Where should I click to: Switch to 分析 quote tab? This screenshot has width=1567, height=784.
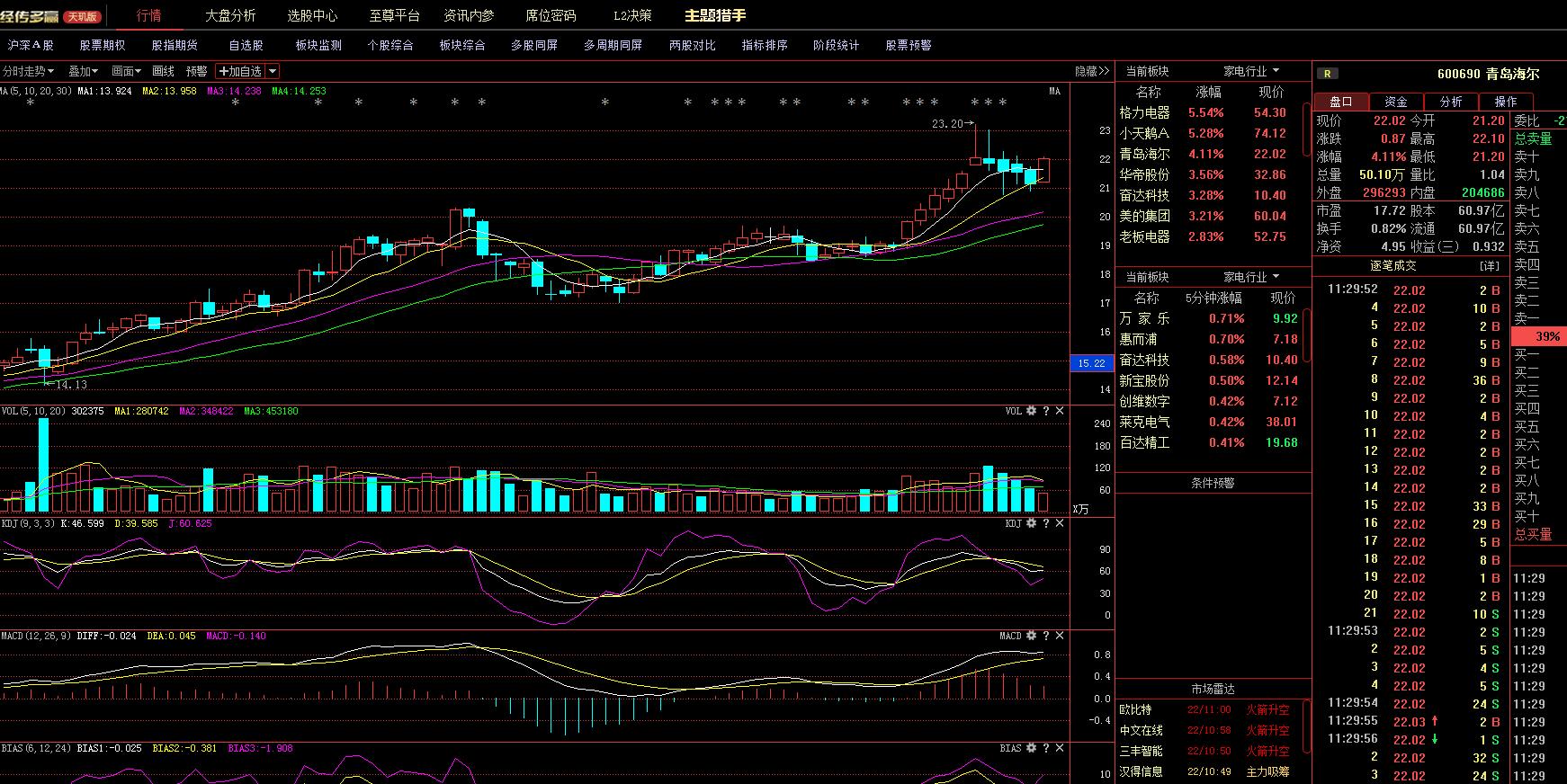click(1451, 102)
